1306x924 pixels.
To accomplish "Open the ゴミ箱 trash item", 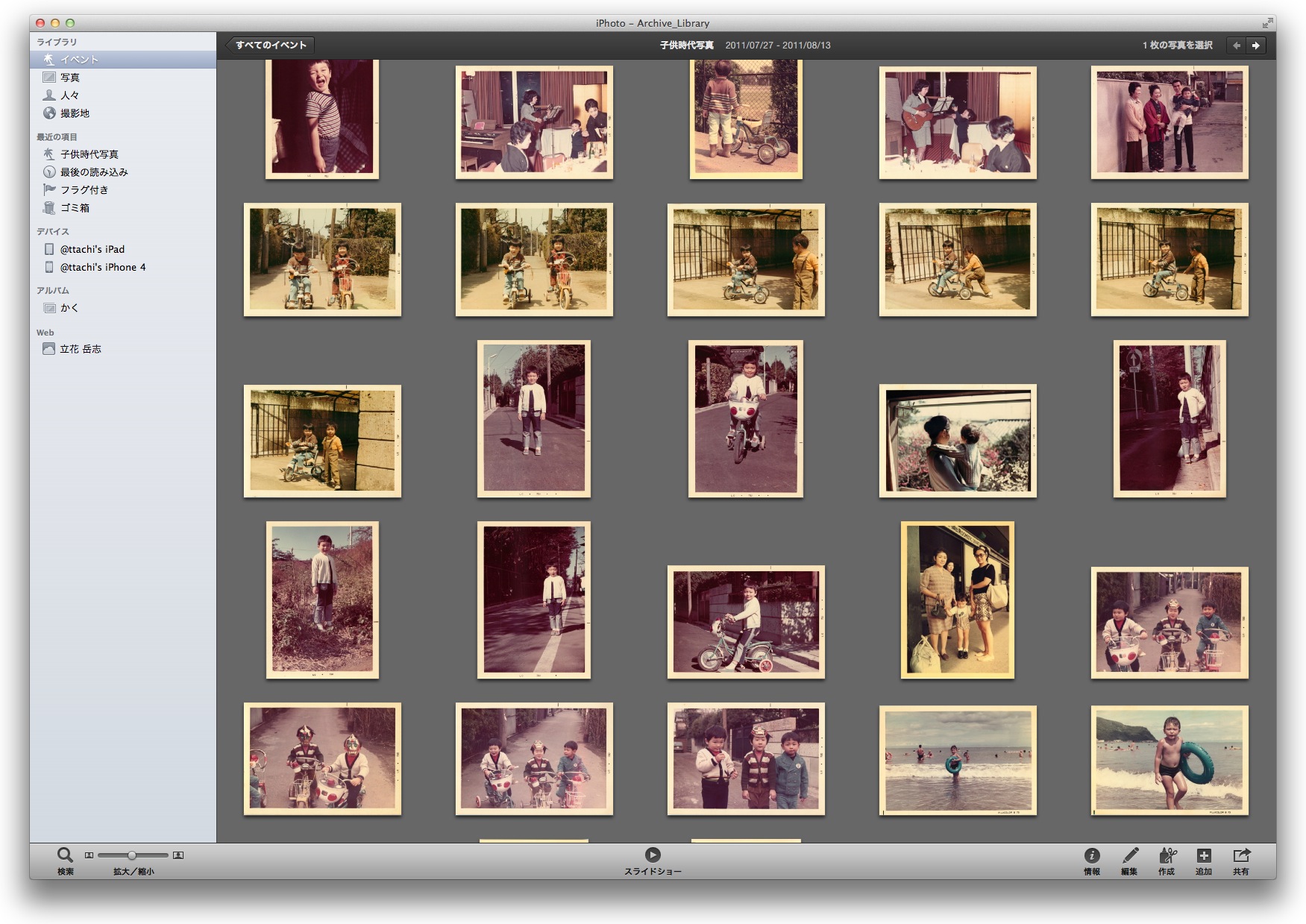I will coord(75,208).
